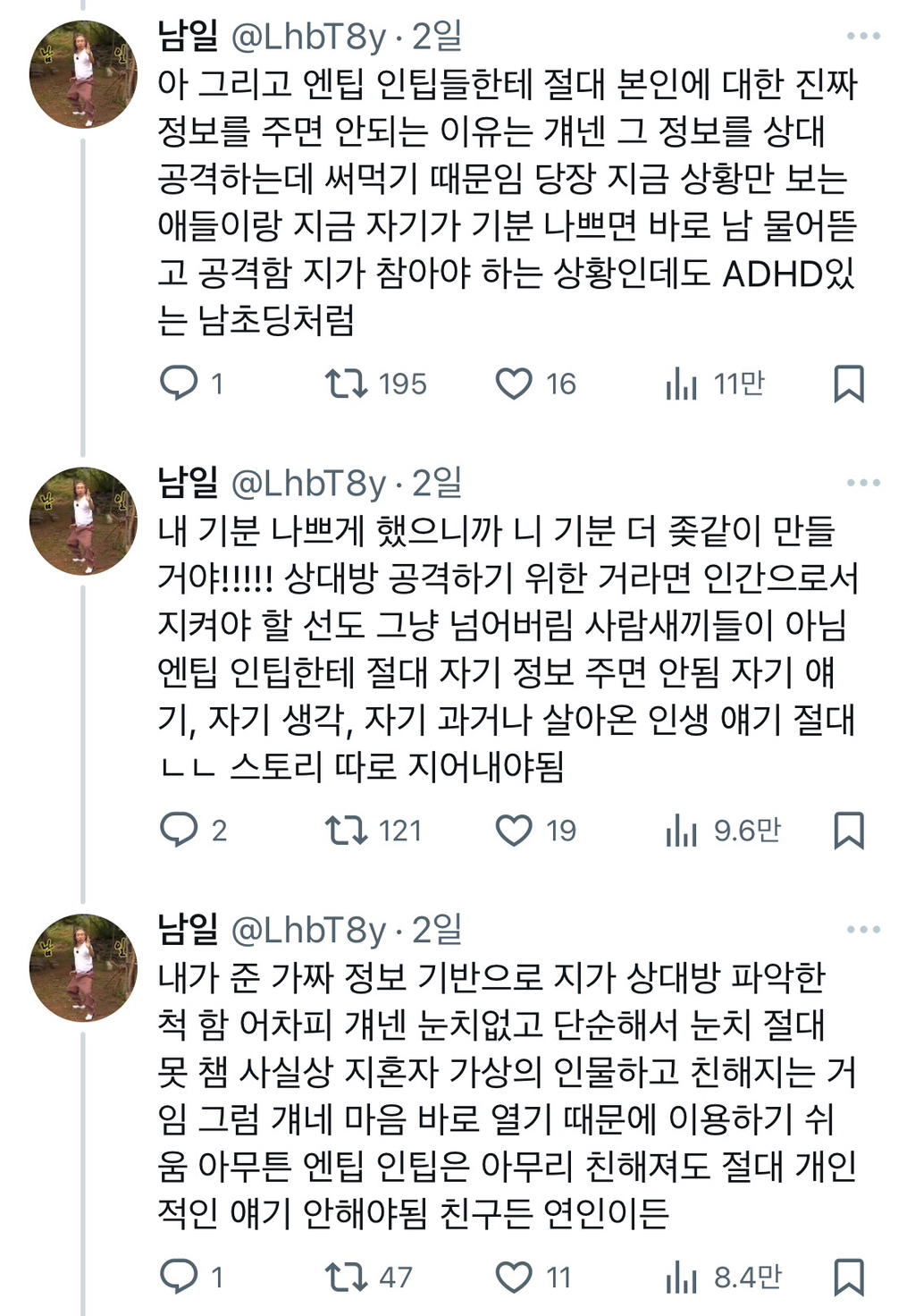The width and height of the screenshot is (915, 1316).
Task: Open more options on the second tweet
Action: [862, 483]
